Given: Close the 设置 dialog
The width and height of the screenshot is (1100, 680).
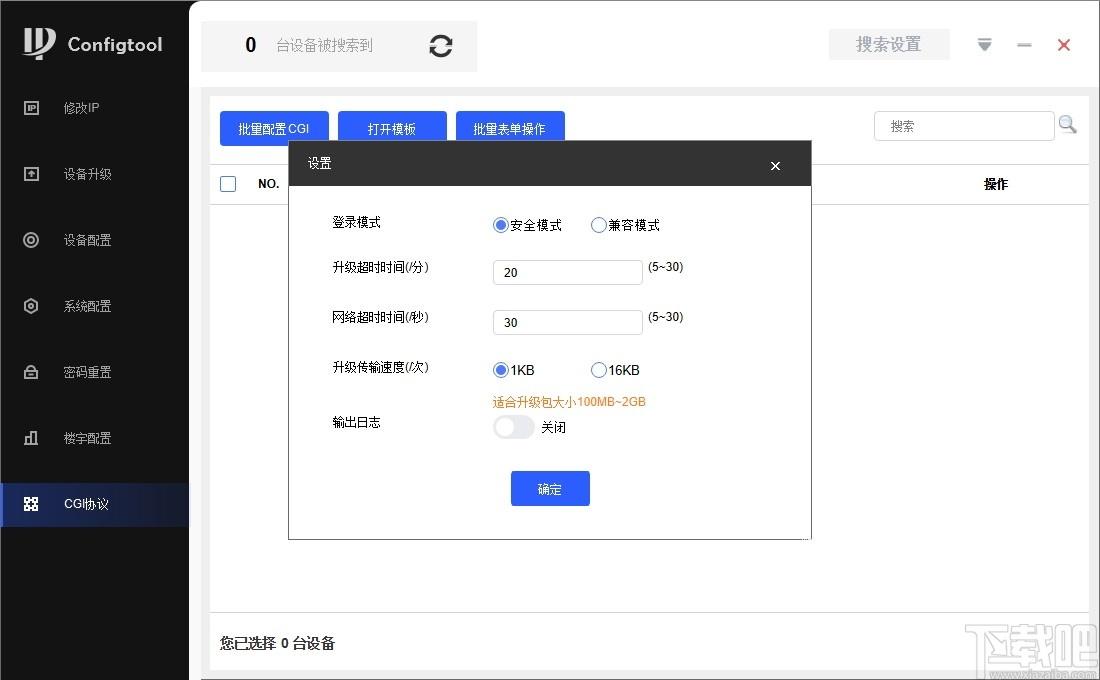Looking at the screenshot, I should pos(775,166).
